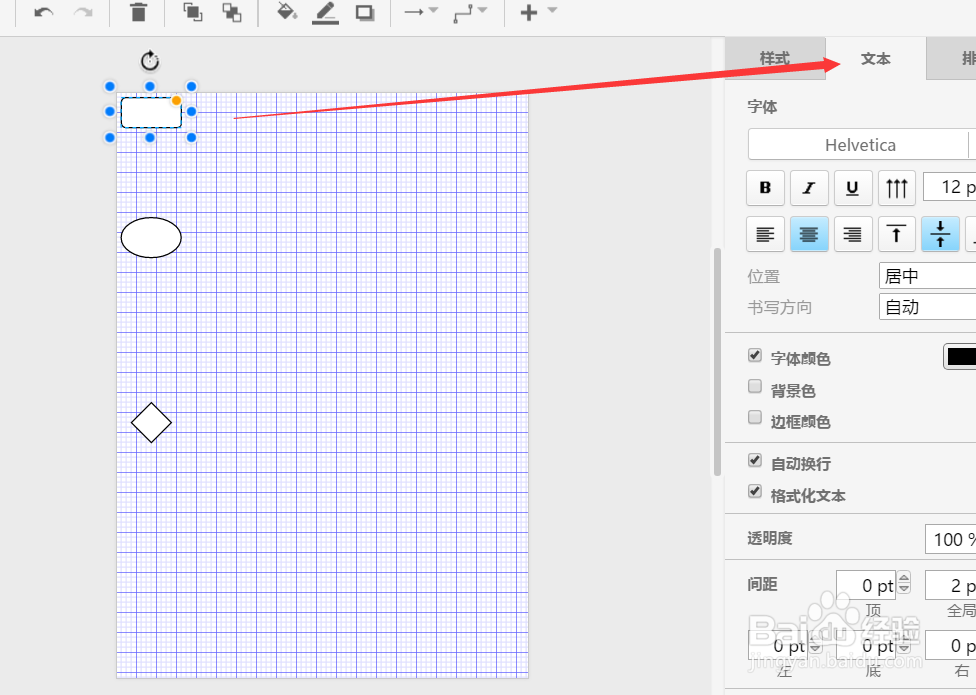
Task: Align text left
Action: (x=765, y=234)
